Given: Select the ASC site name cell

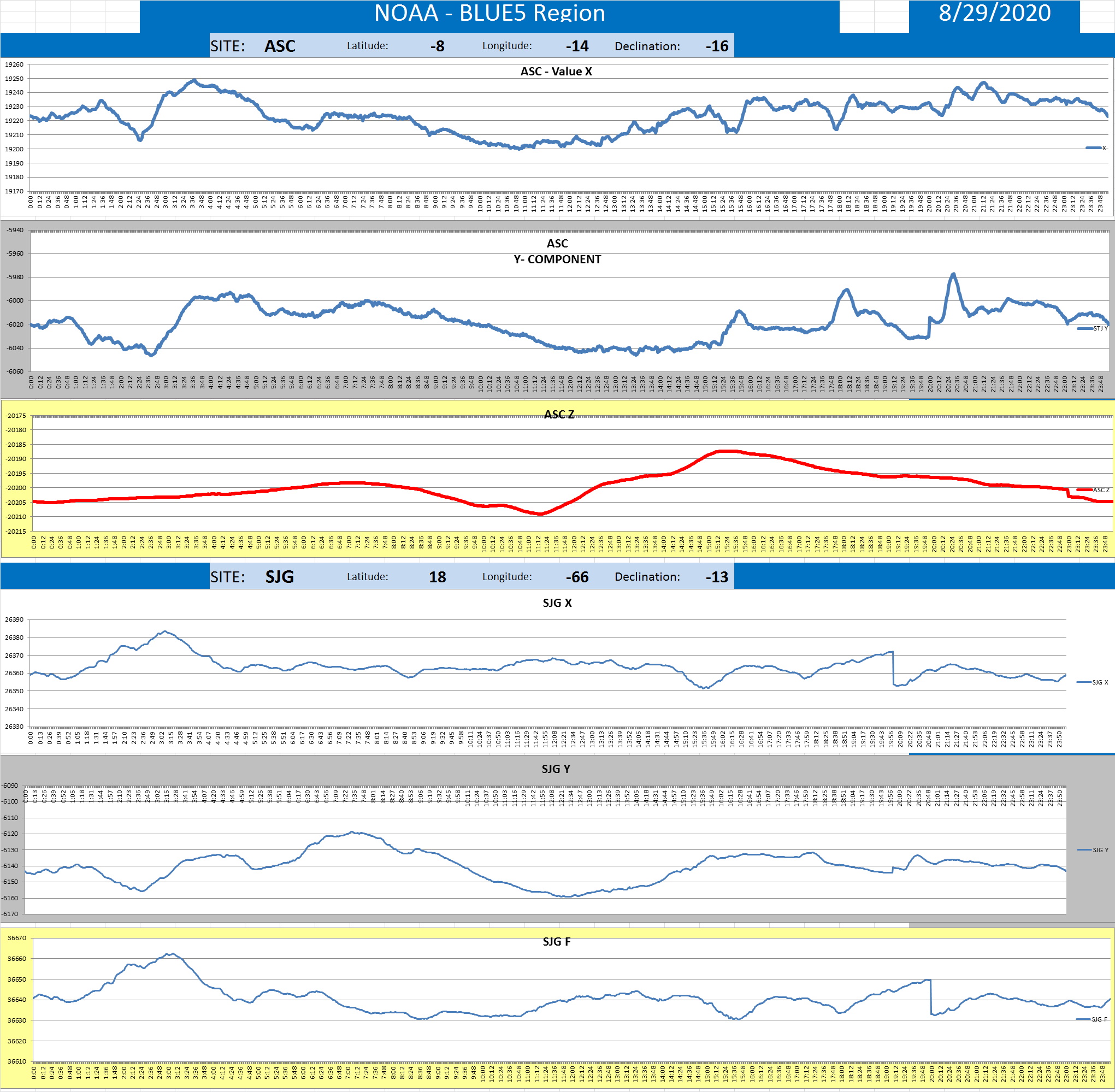Looking at the screenshot, I should pos(279,46).
